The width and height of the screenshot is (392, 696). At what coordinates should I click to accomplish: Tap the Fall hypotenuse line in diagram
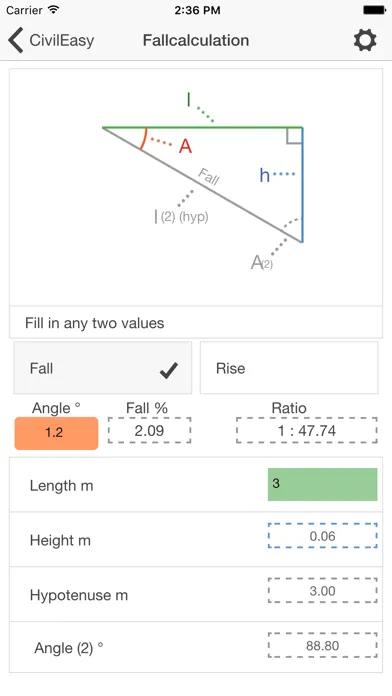click(202, 185)
